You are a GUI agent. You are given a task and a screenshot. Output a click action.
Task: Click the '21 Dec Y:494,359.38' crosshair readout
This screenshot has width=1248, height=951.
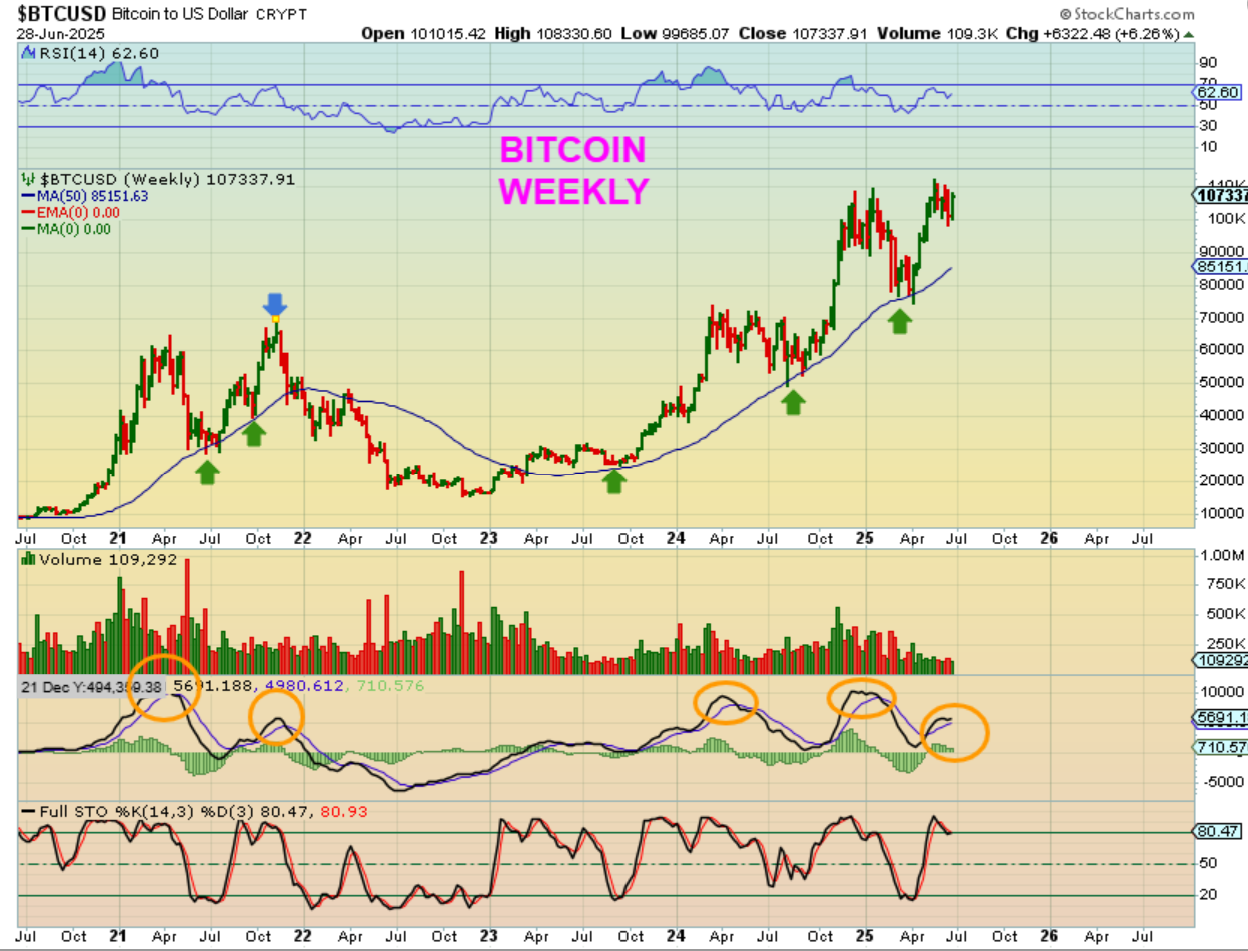(x=92, y=687)
